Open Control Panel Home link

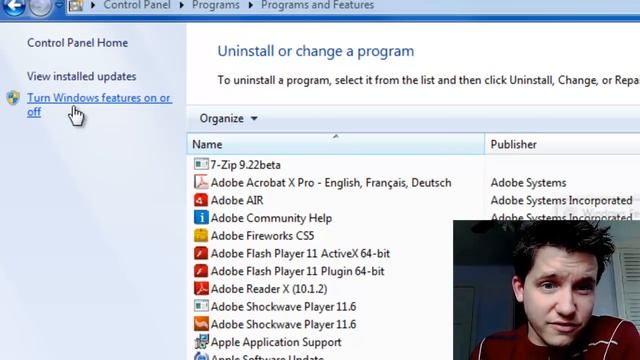(78, 43)
